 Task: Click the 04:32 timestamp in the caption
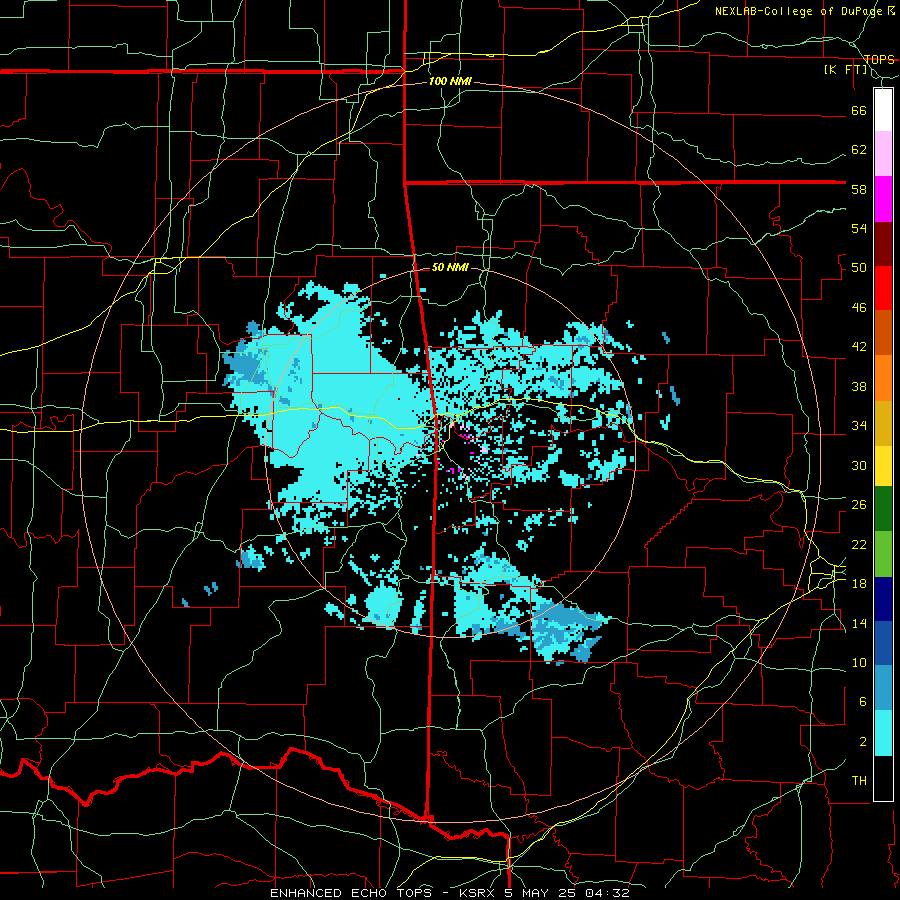(607, 893)
